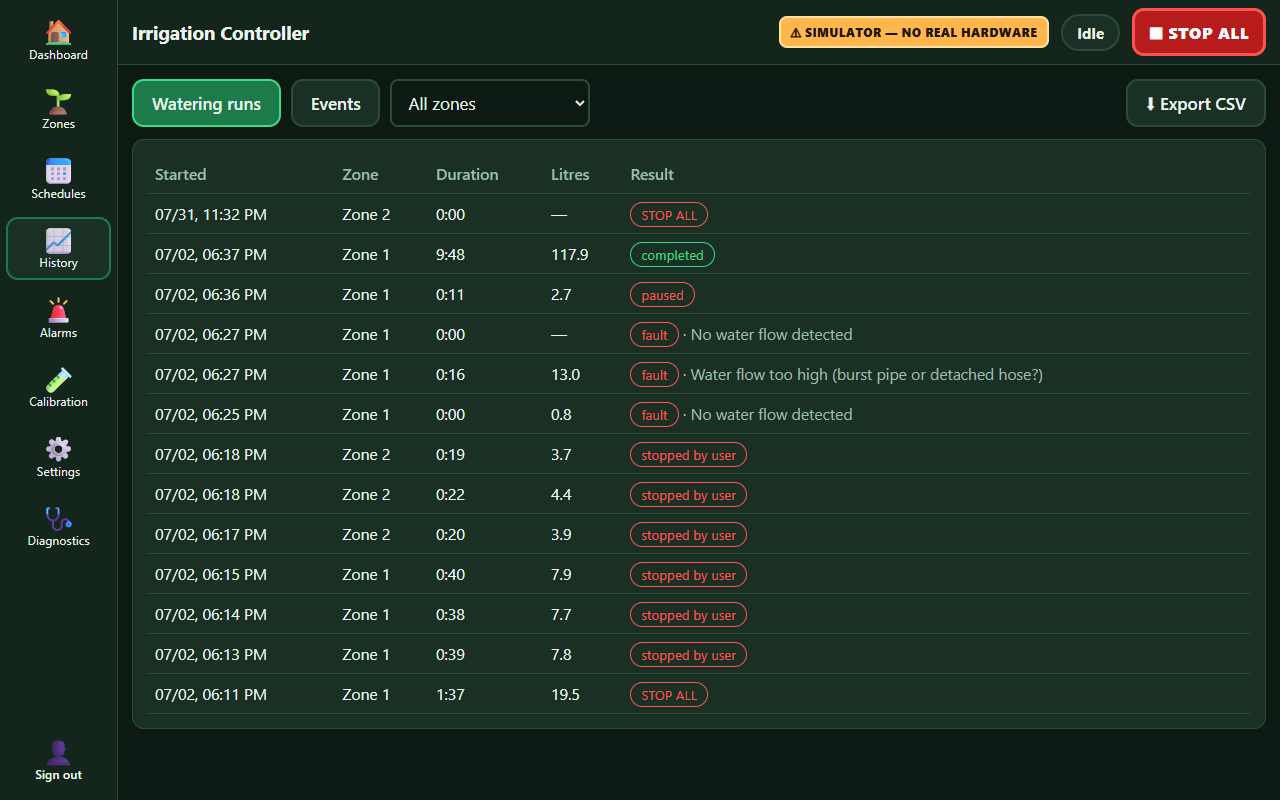1280x800 pixels.
Task: Click STOP ALL badge in 06:11 PM row
Action: (x=669, y=695)
